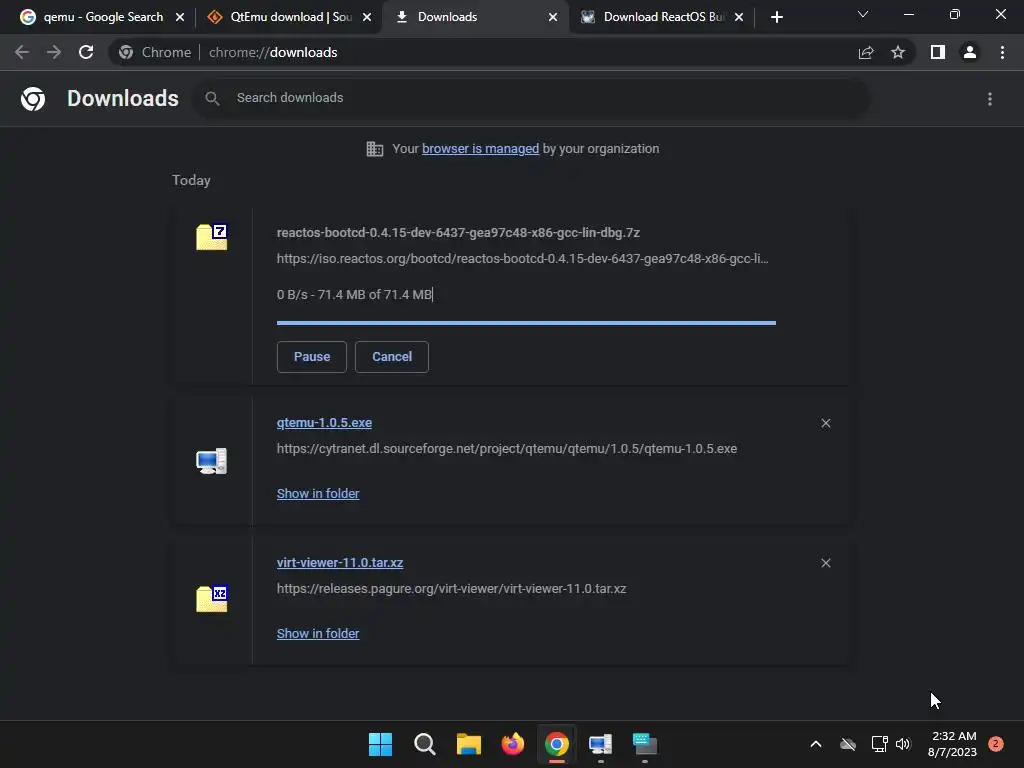Open the clock showing 2:32 AM
The width and height of the screenshot is (1024, 768).
[x=952, y=744]
